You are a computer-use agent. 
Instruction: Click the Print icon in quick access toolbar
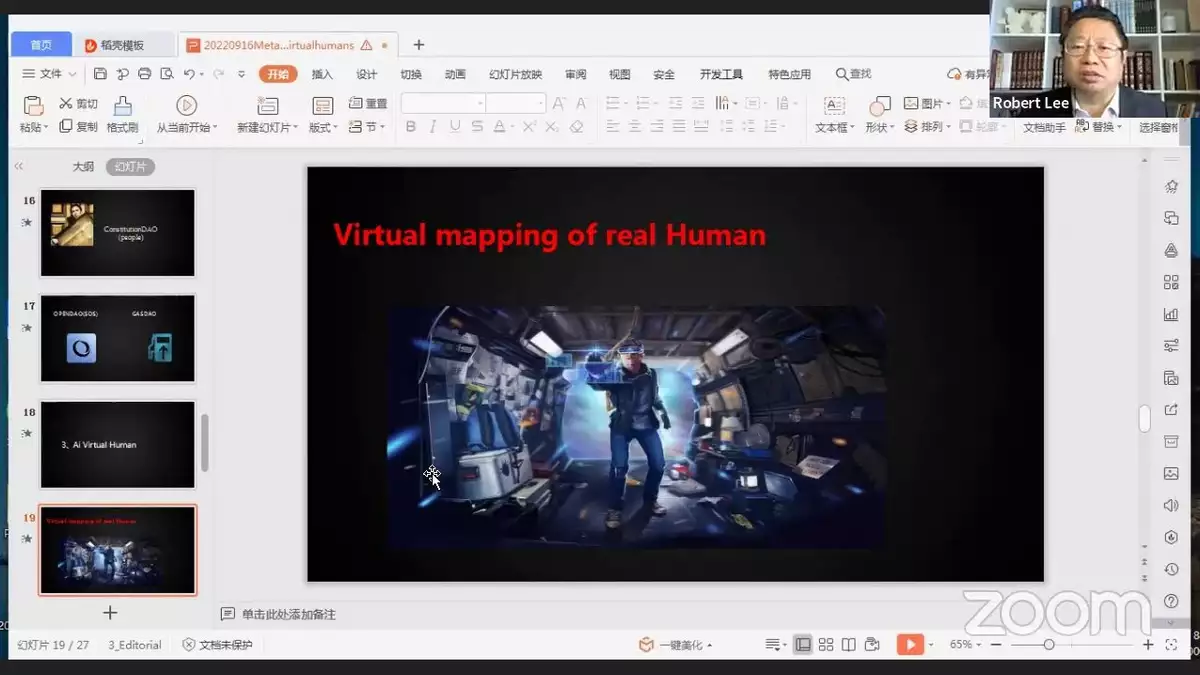pyautogui.click(x=144, y=74)
